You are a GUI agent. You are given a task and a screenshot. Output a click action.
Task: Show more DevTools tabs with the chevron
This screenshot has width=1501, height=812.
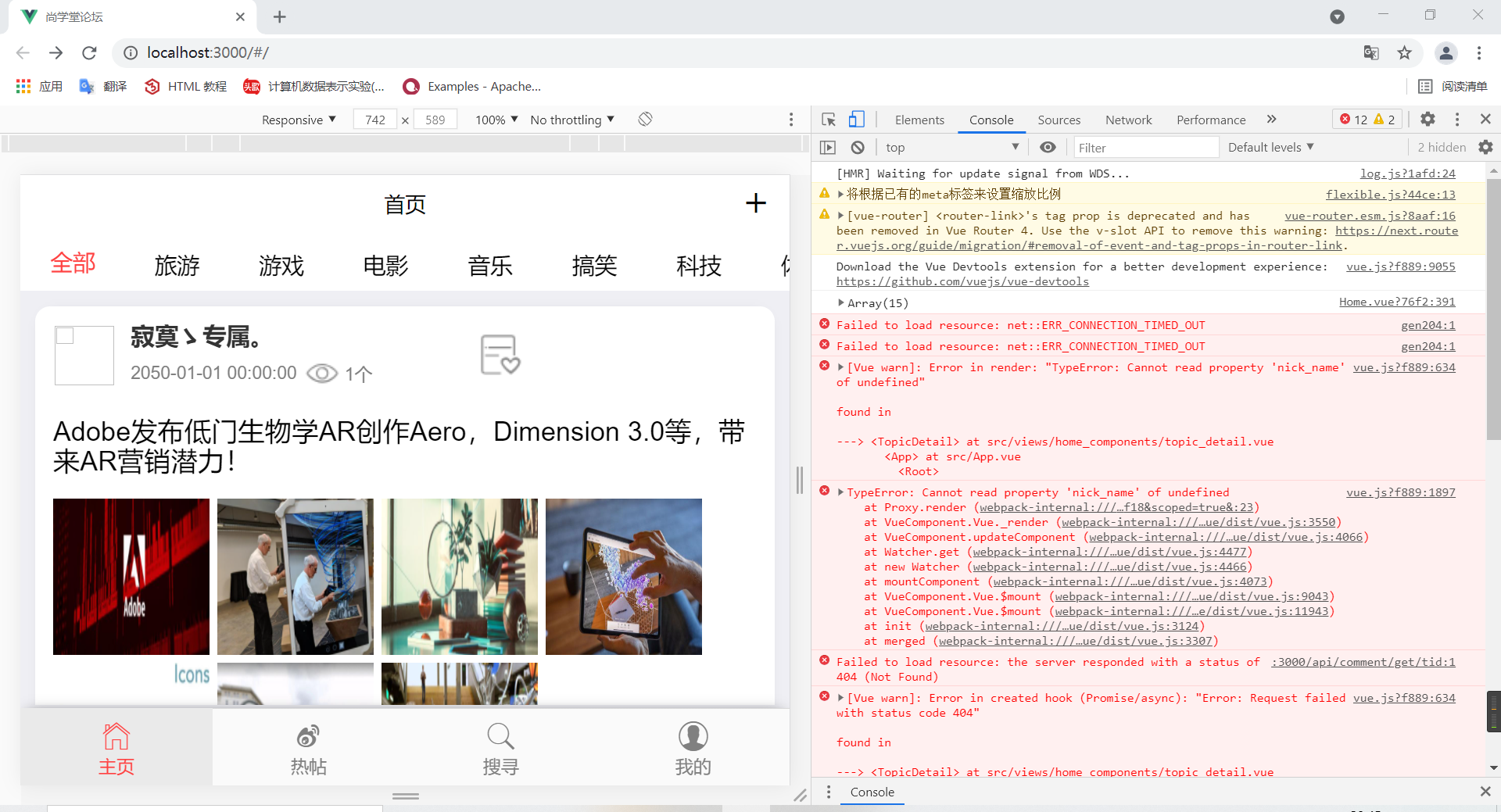point(1271,119)
